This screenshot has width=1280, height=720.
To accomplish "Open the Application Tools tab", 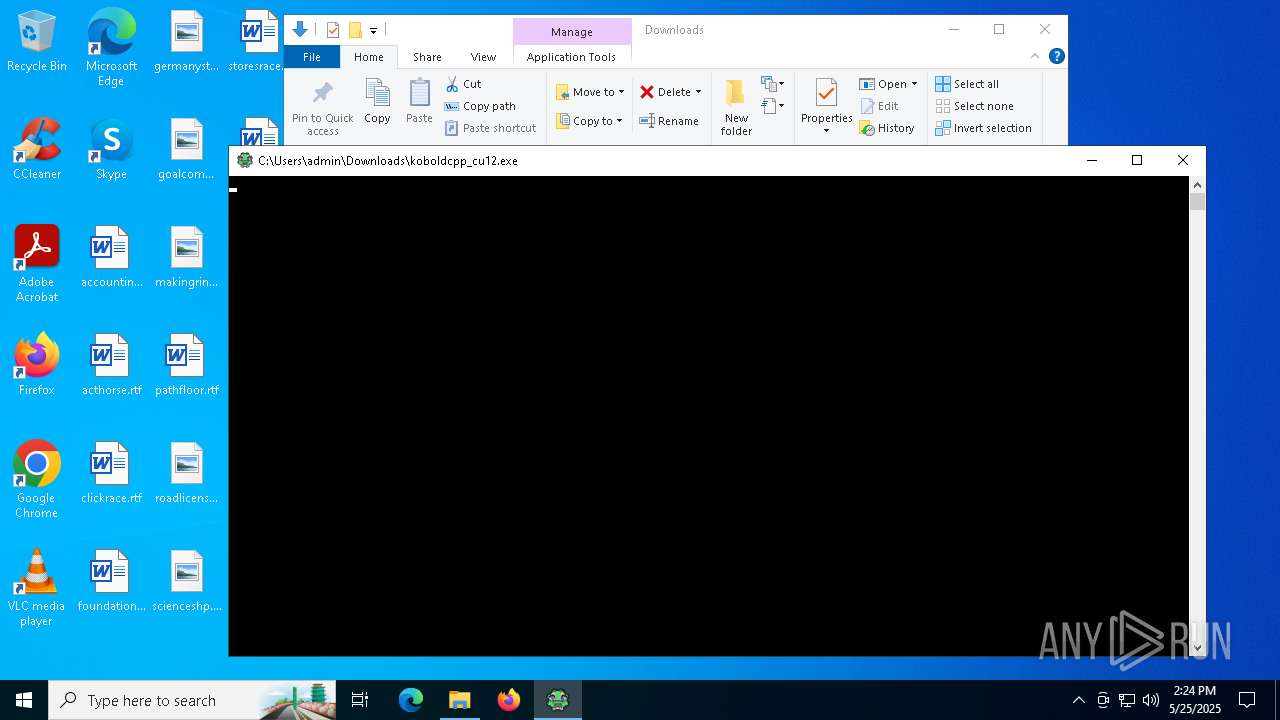I will click(x=571, y=57).
